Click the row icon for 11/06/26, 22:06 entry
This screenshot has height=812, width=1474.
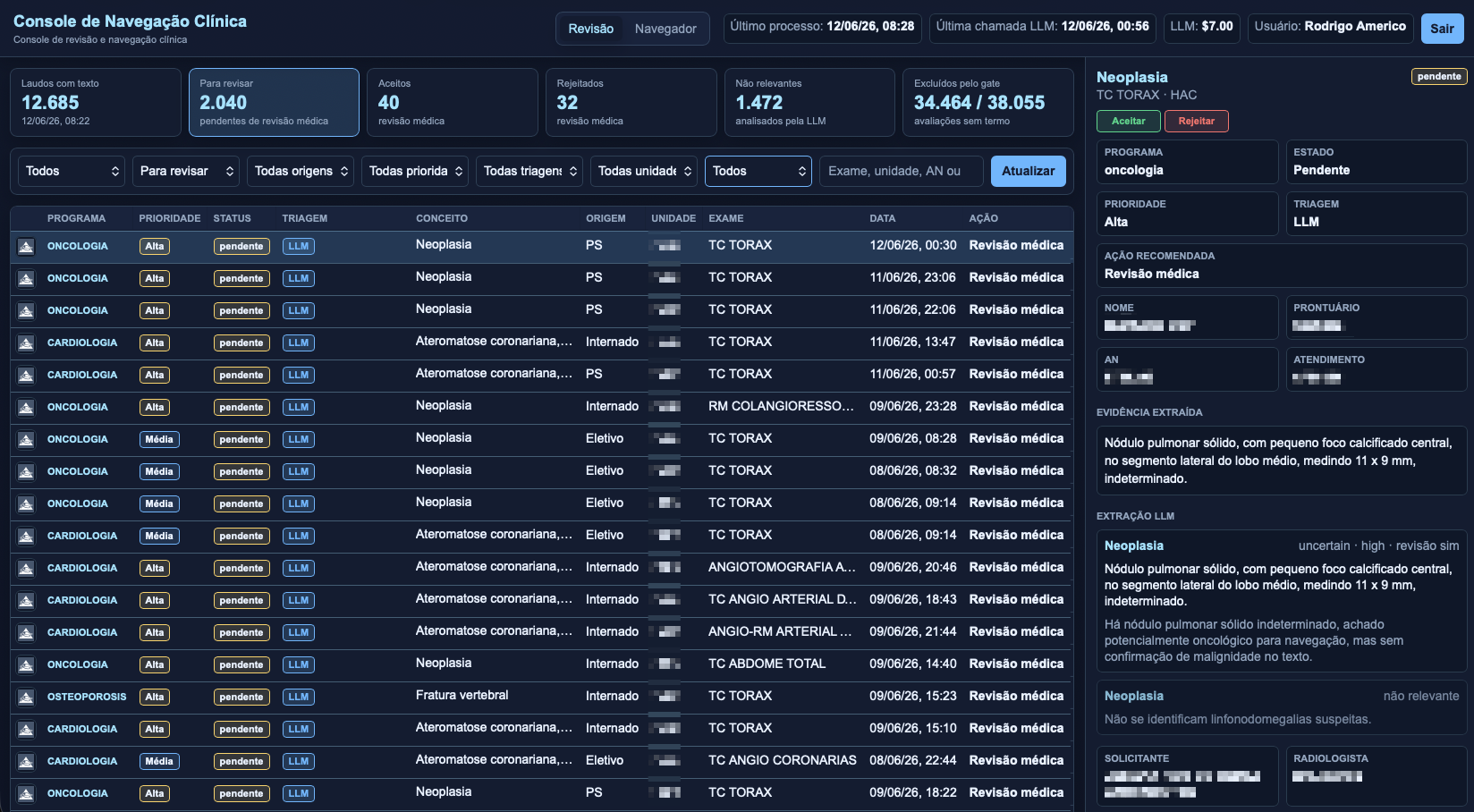point(26,310)
